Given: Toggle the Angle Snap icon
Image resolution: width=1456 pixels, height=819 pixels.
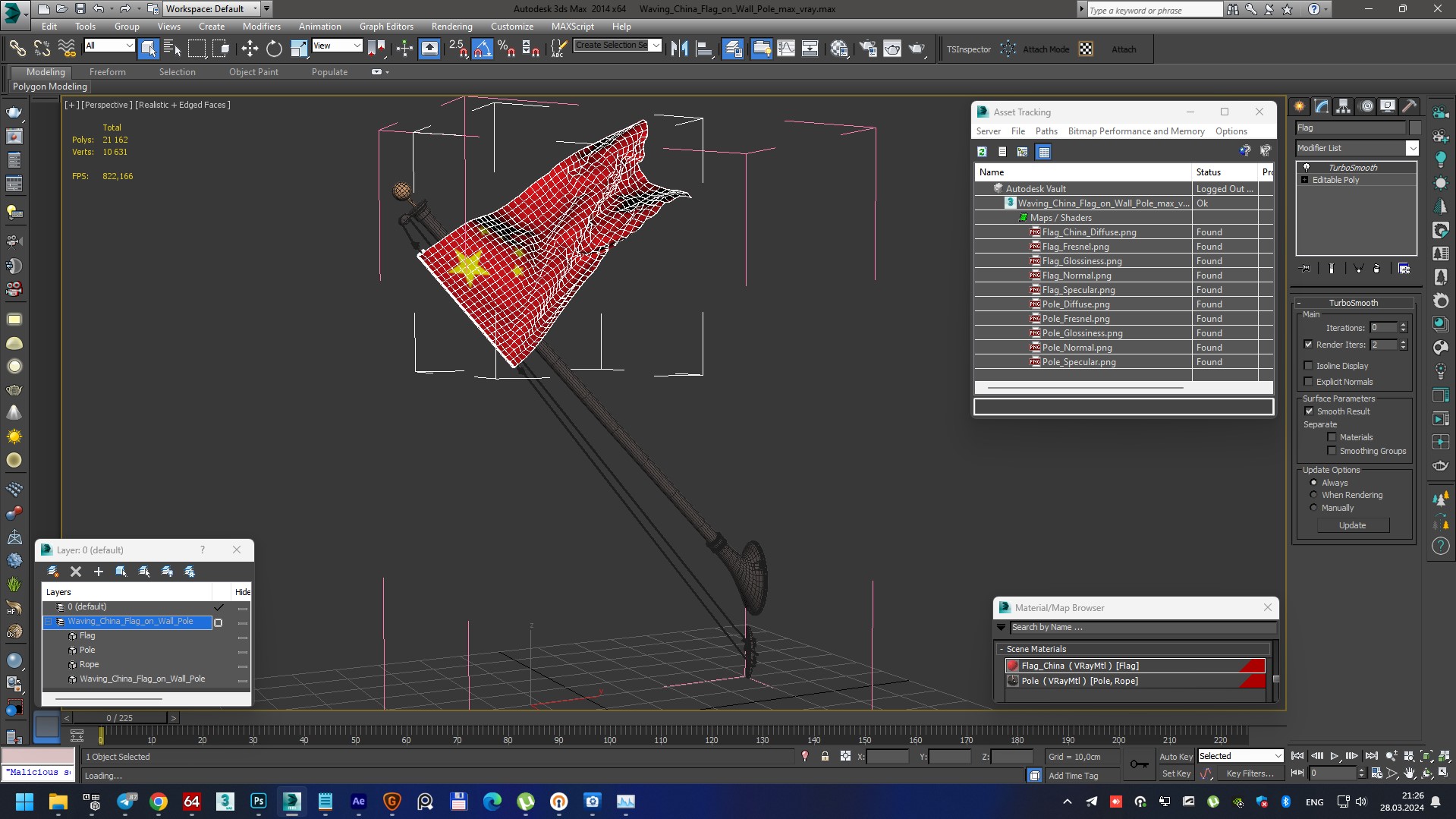Looking at the screenshot, I should [483, 49].
